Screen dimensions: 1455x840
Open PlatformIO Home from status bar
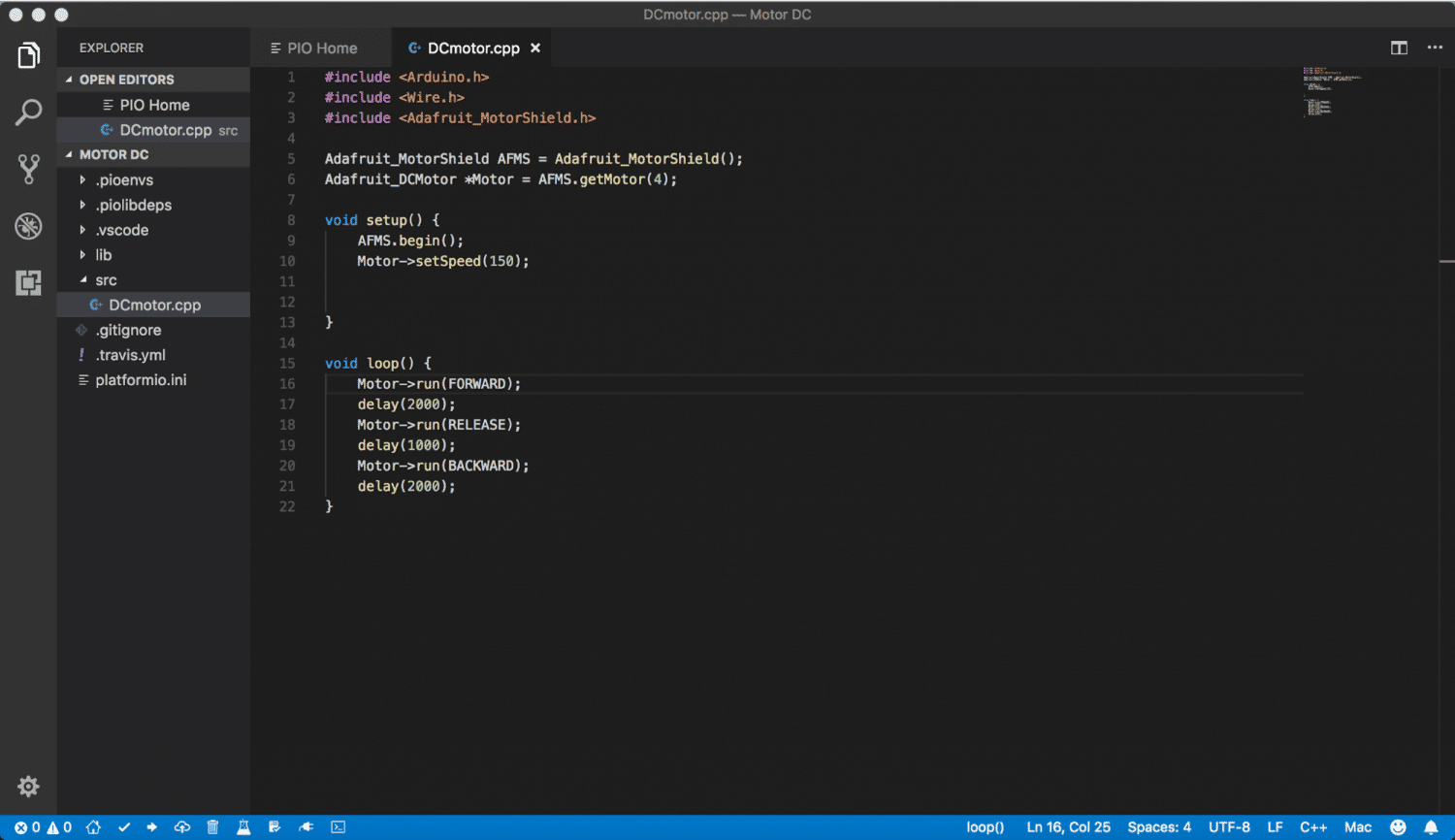[93, 827]
